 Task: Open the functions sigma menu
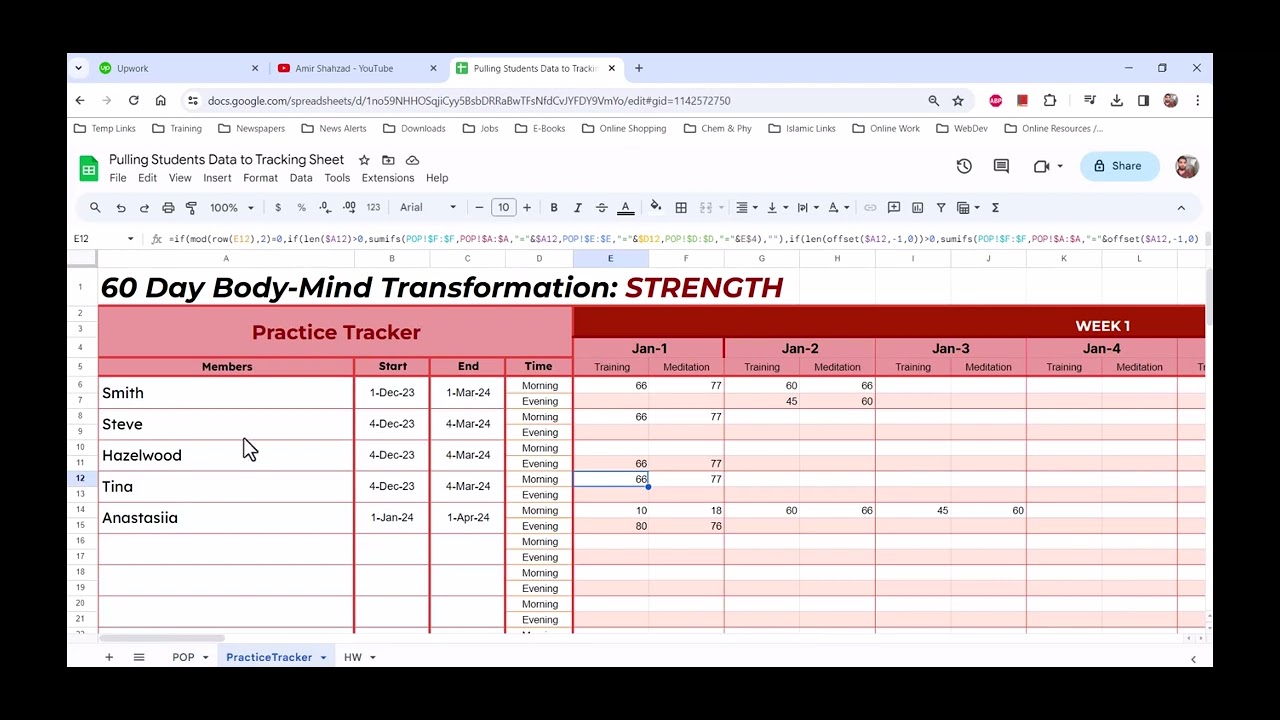click(x=995, y=208)
